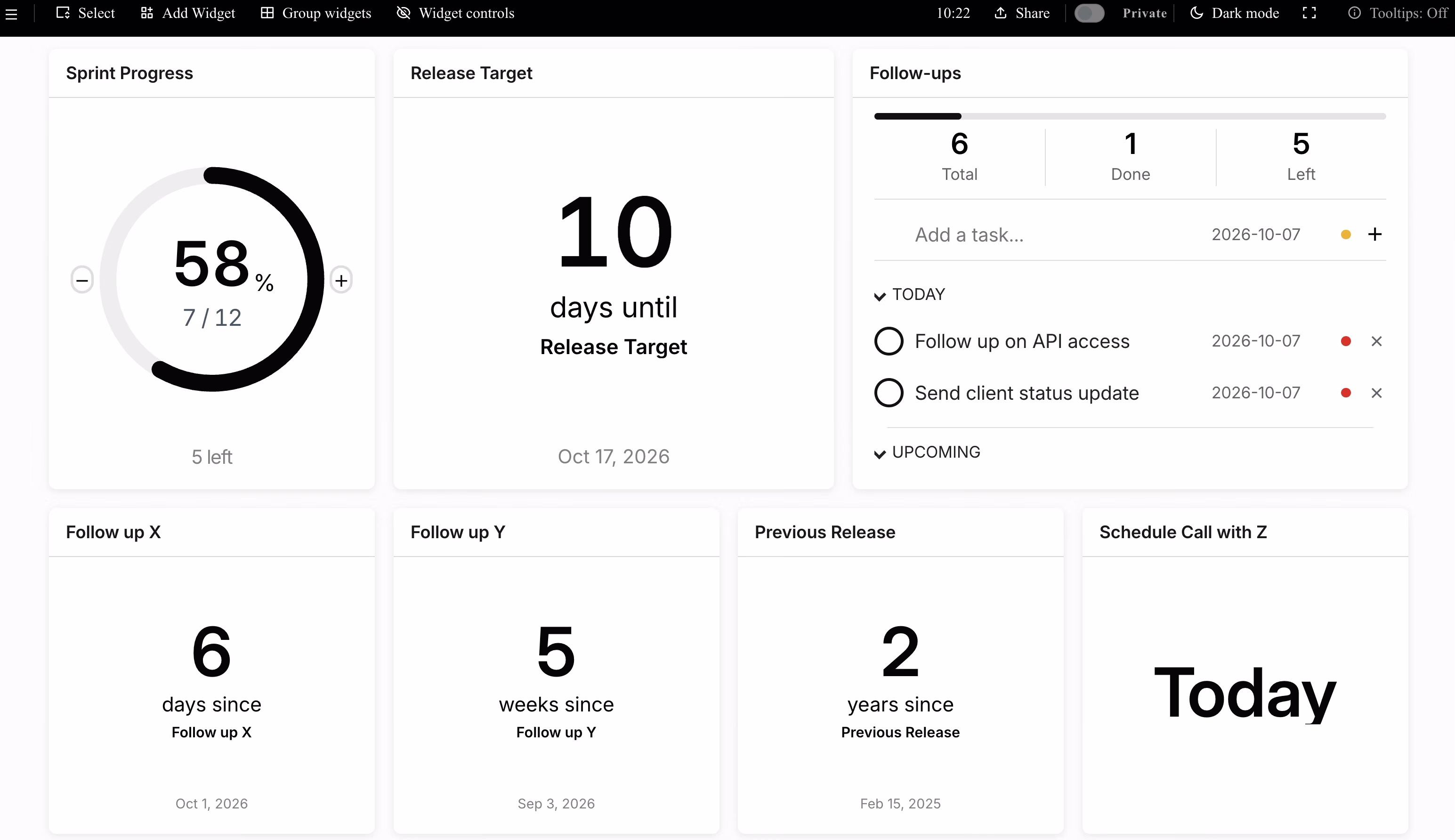This screenshot has width=1455, height=840.
Task: Toggle Tooltips: Off
Action: (1397, 13)
